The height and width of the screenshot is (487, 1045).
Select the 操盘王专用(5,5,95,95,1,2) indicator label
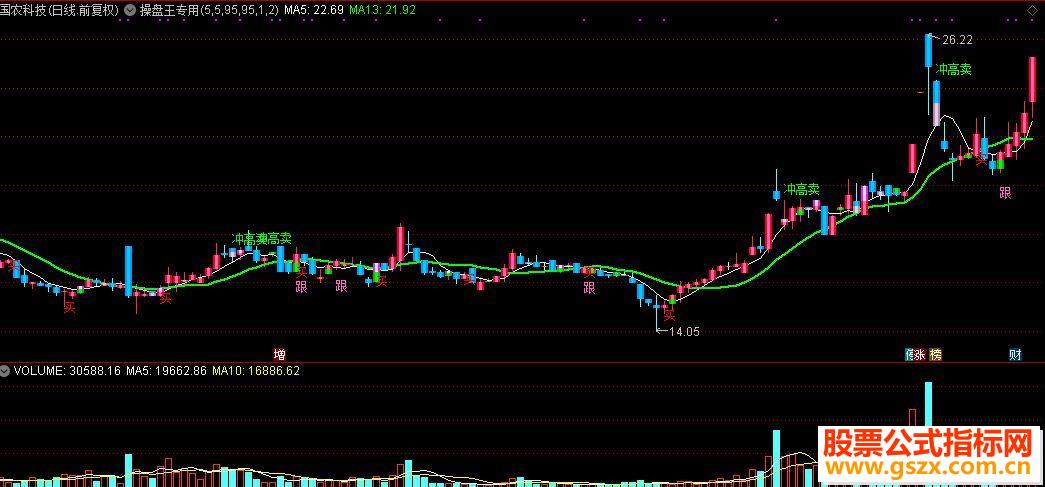pos(209,10)
